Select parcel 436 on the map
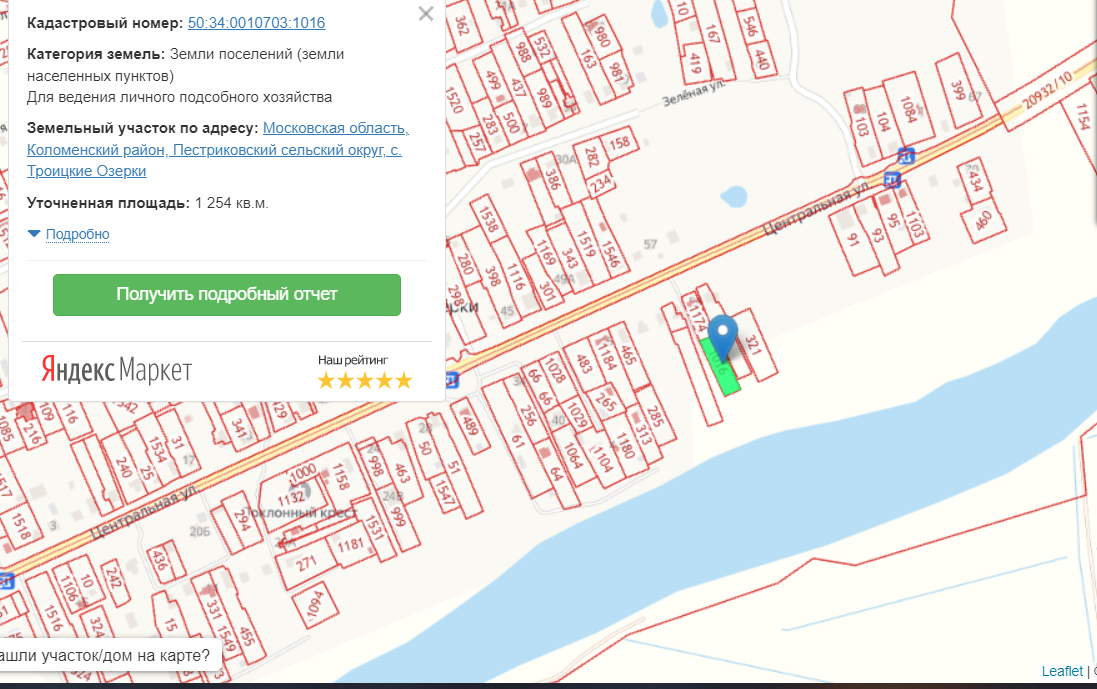 (160, 561)
